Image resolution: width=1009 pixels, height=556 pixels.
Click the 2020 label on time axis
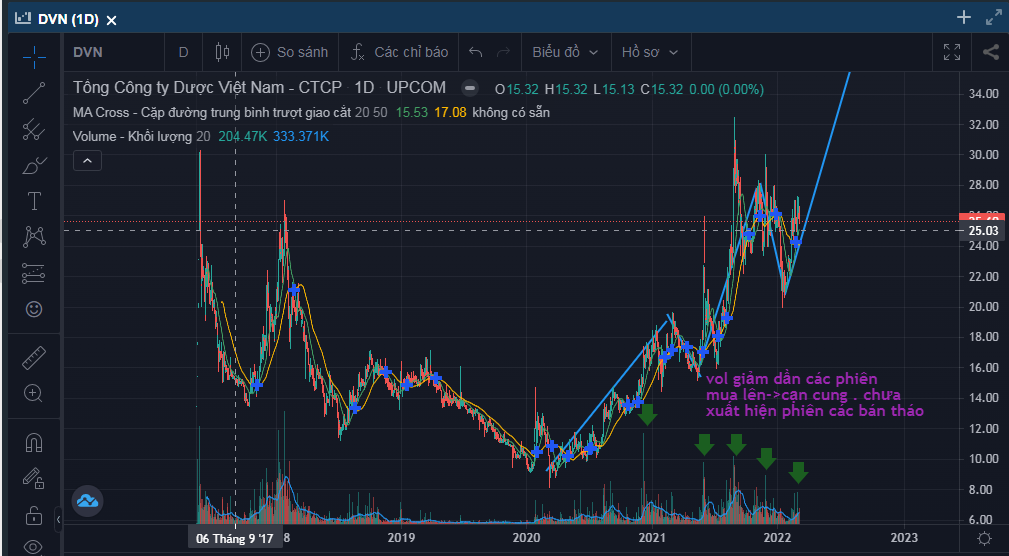click(526, 538)
